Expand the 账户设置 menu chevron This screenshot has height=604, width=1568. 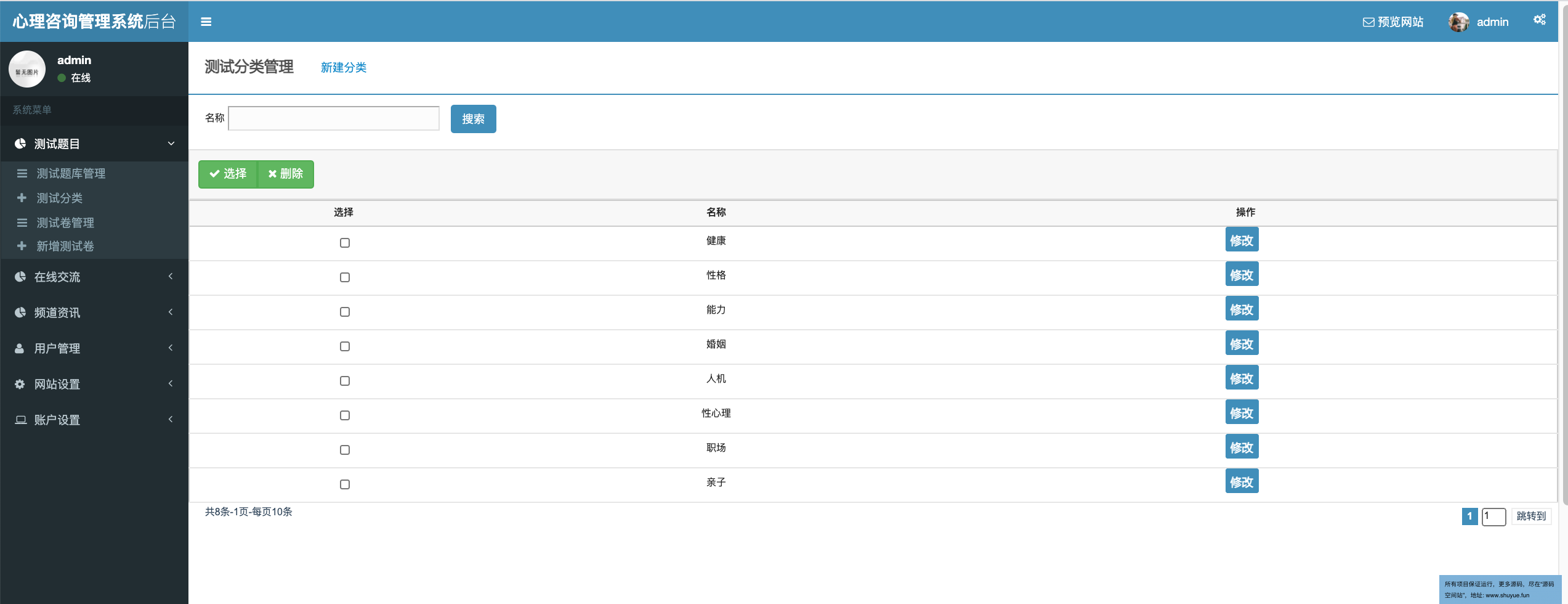click(171, 419)
